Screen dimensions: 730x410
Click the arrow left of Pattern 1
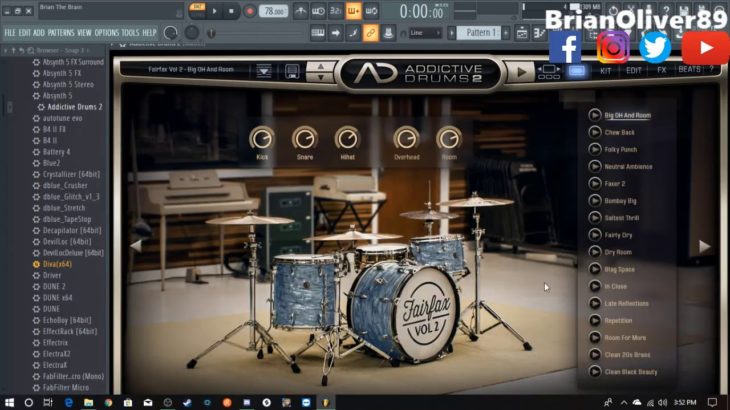451,33
